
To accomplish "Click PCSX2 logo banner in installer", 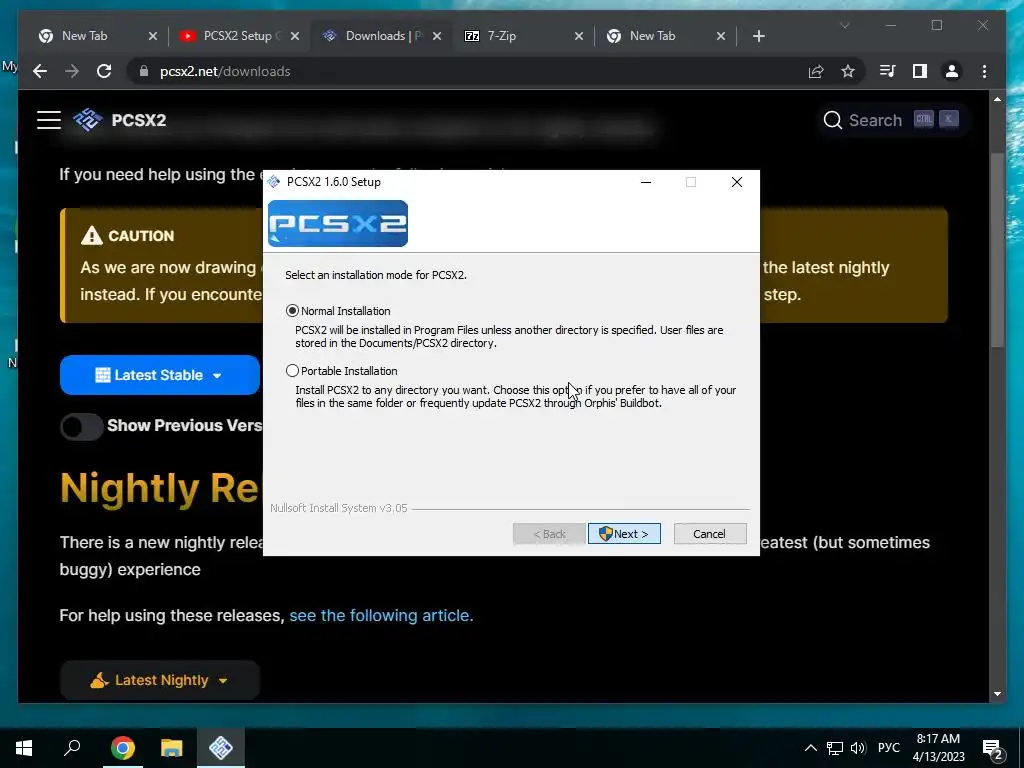I will point(338,223).
